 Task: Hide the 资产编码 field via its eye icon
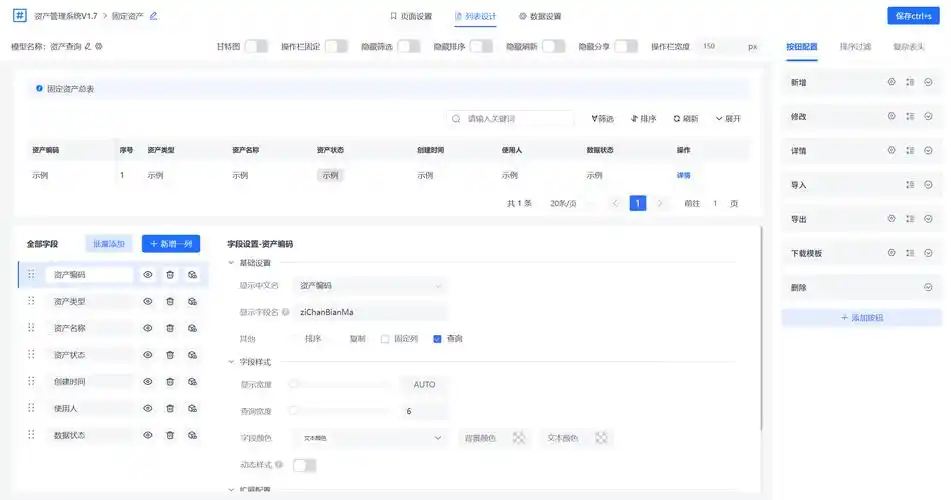(147, 275)
